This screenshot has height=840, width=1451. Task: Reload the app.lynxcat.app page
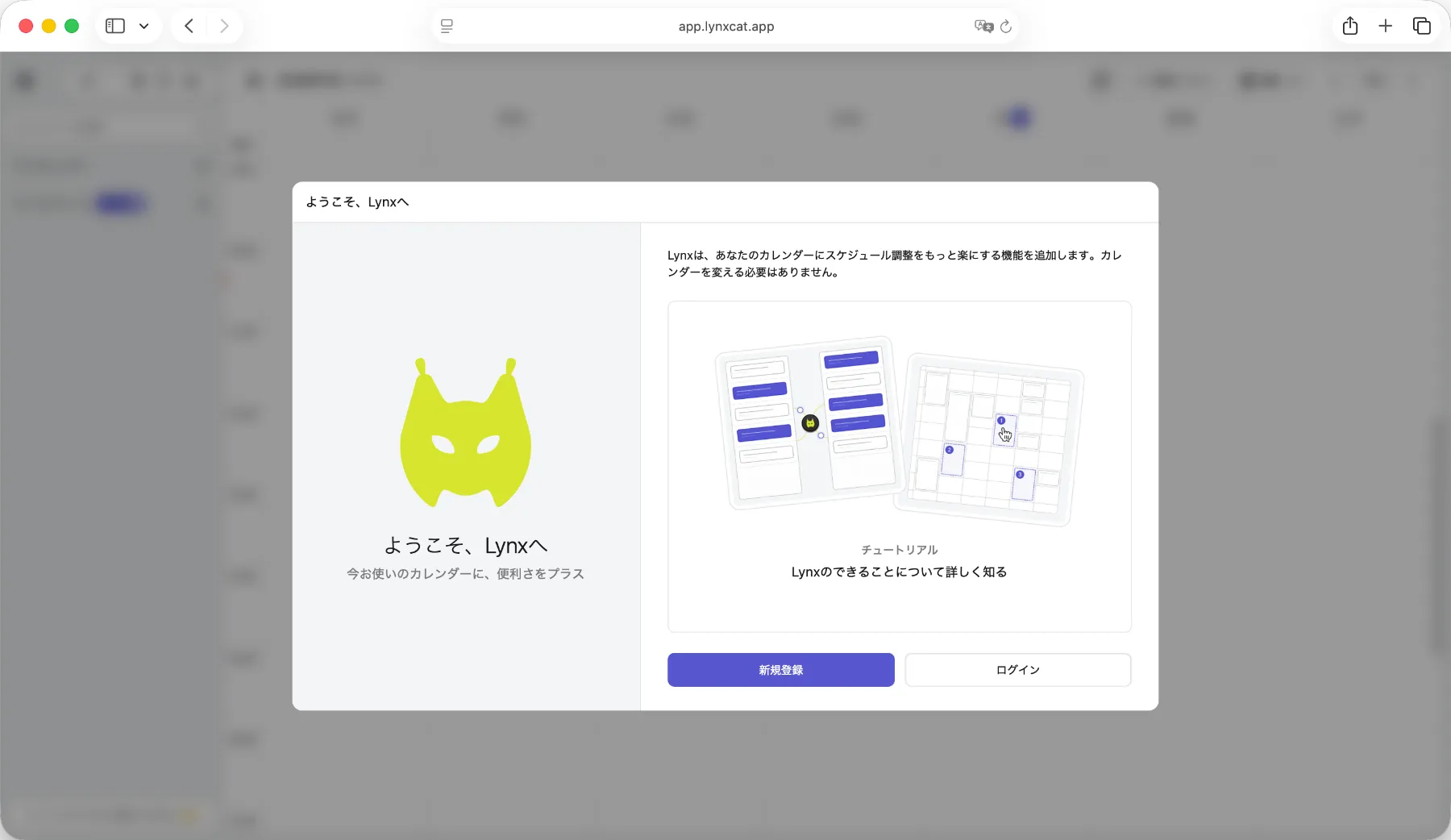1006,27
